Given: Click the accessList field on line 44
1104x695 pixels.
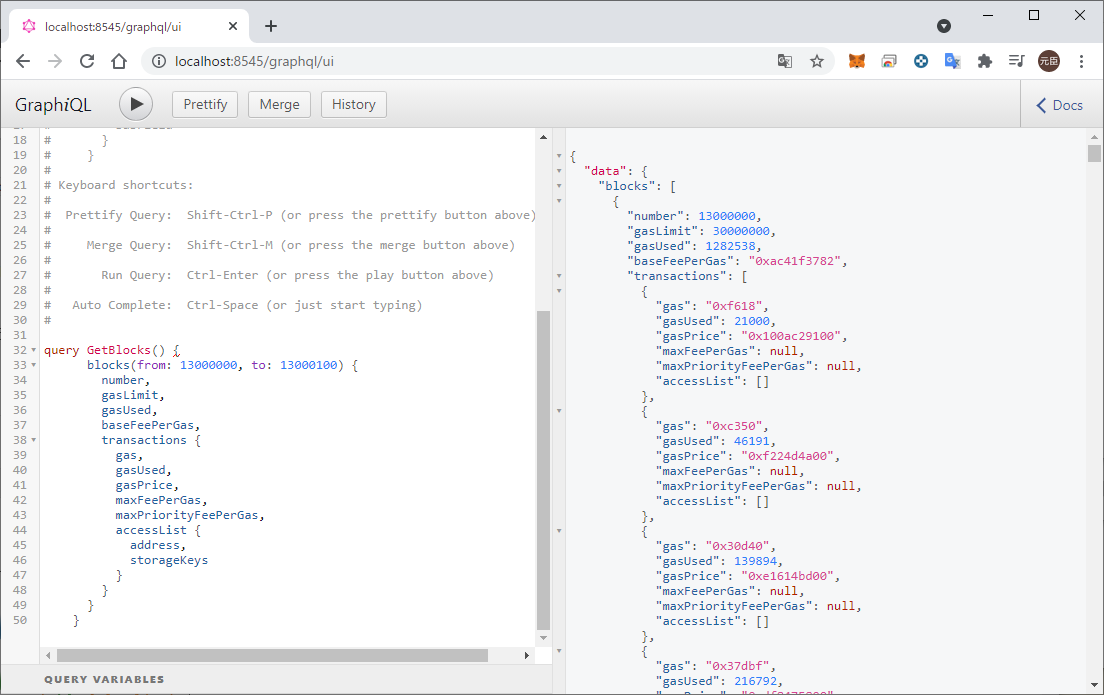Looking at the screenshot, I should 151,530.
